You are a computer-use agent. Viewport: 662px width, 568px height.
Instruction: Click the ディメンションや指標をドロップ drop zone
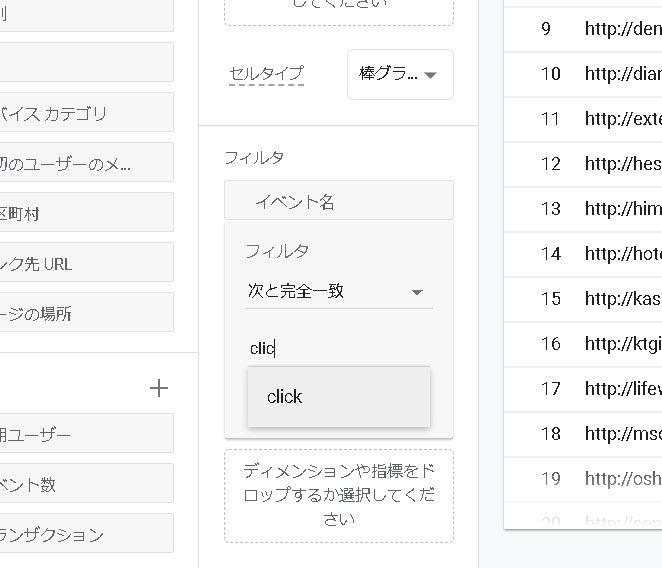338,495
